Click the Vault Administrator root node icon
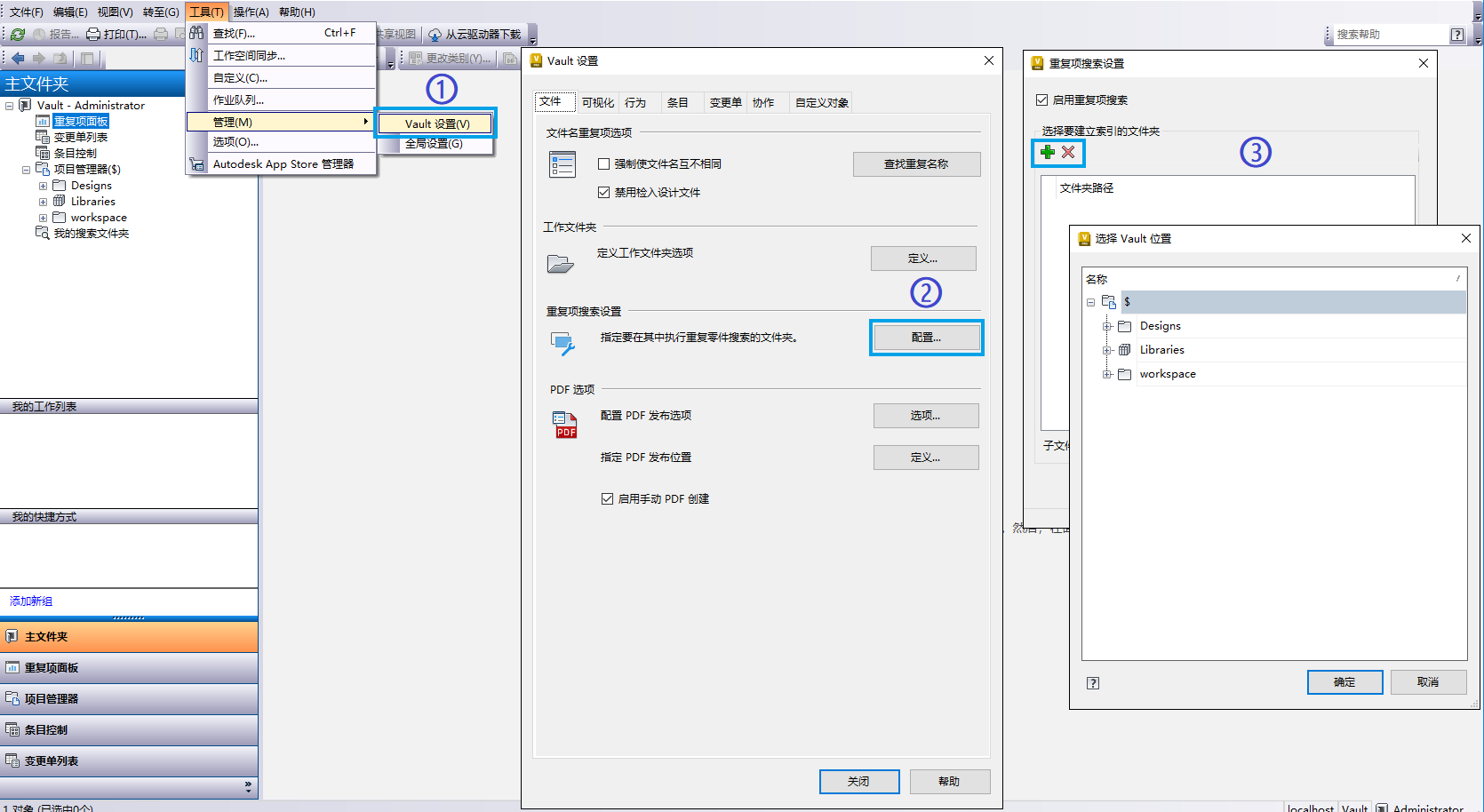This screenshot has height=812, width=1484. coord(26,105)
